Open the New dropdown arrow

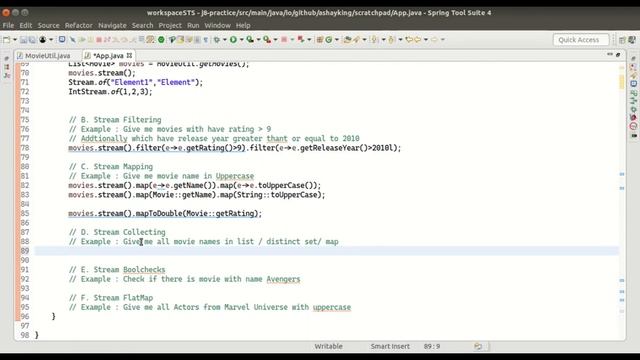(15, 40)
